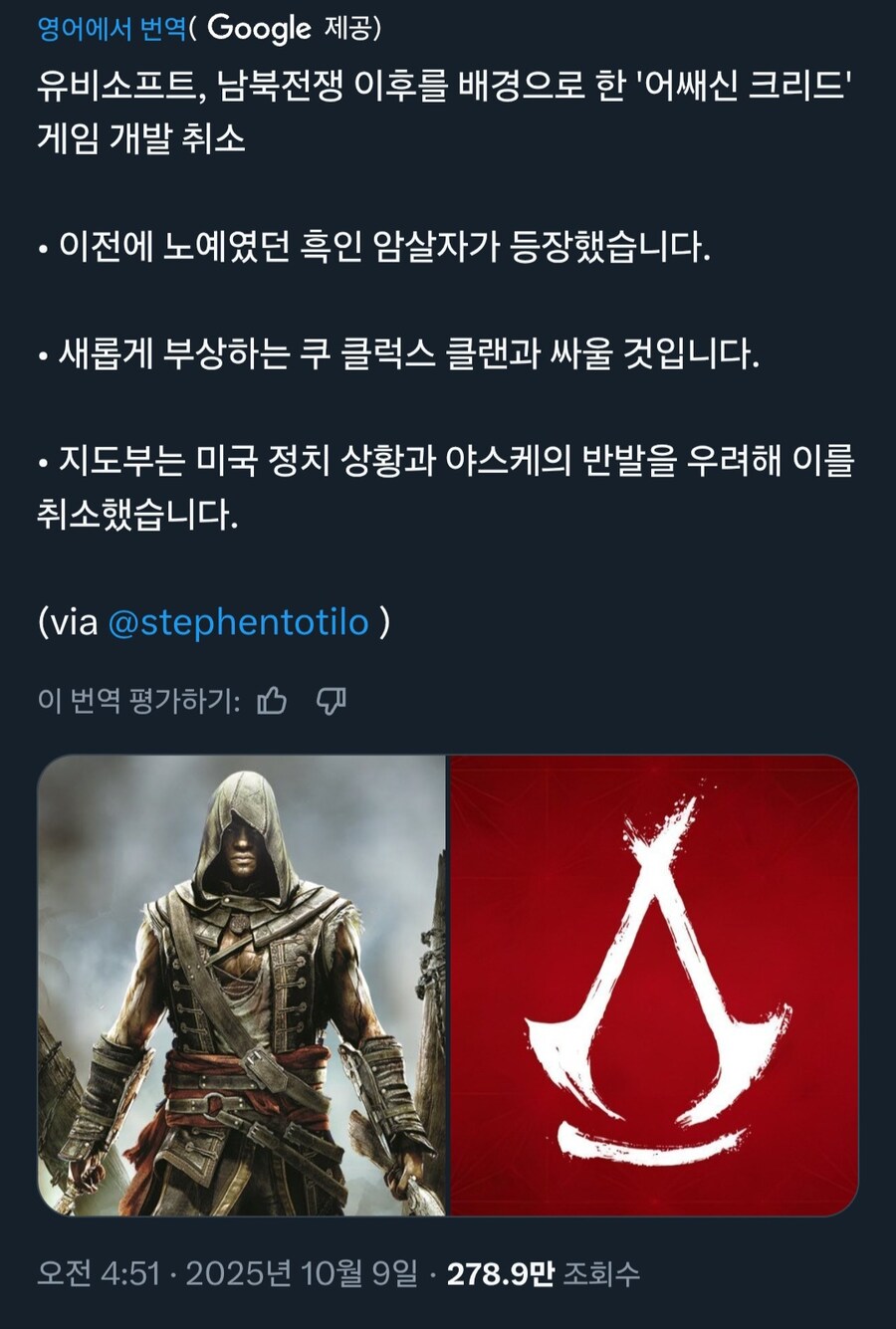Open the '영어에서 번역' translation link
Viewport: 896px width, 1329px height.
[x=112, y=29]
